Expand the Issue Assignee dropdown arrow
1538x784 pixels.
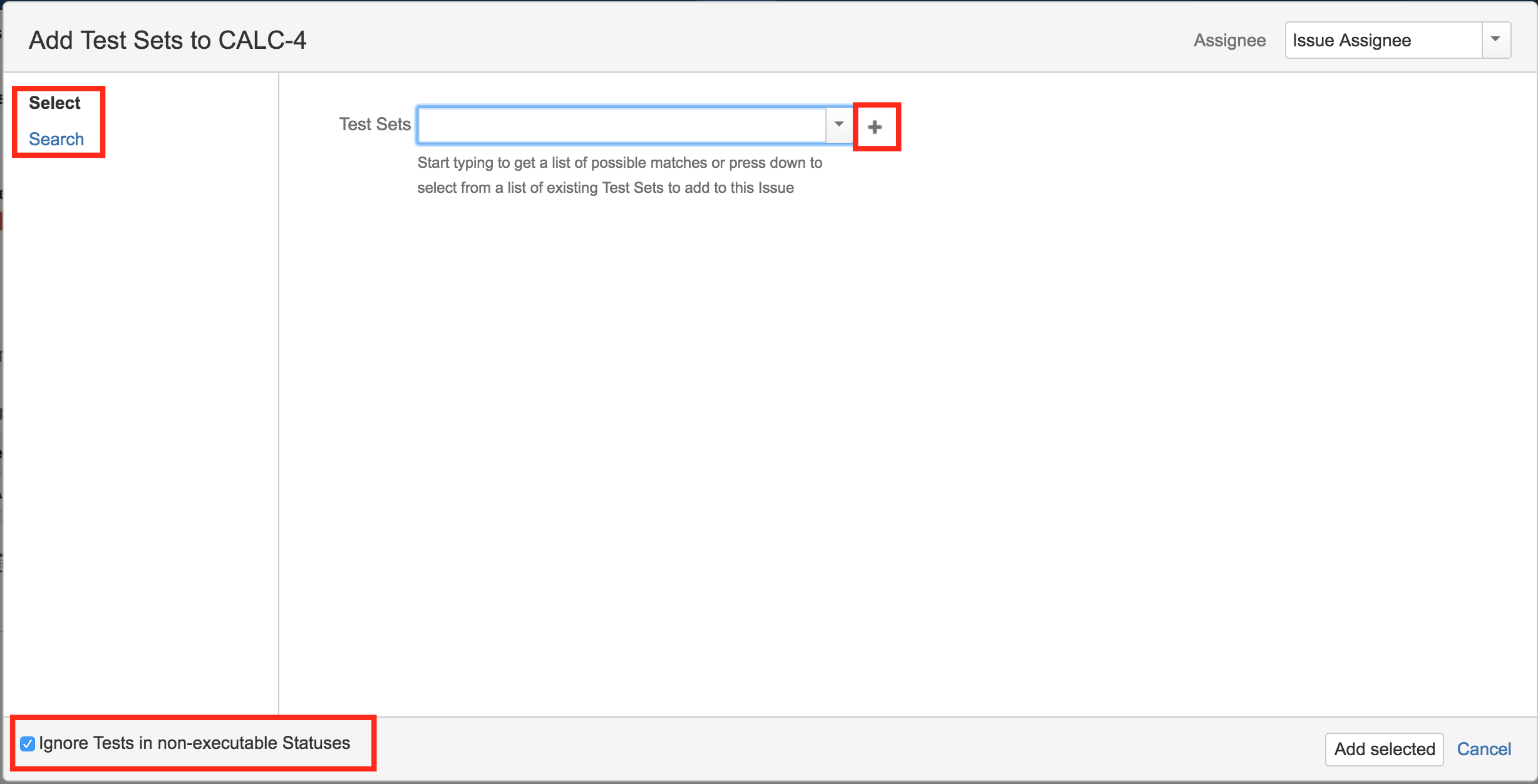tap(1495, 40)
